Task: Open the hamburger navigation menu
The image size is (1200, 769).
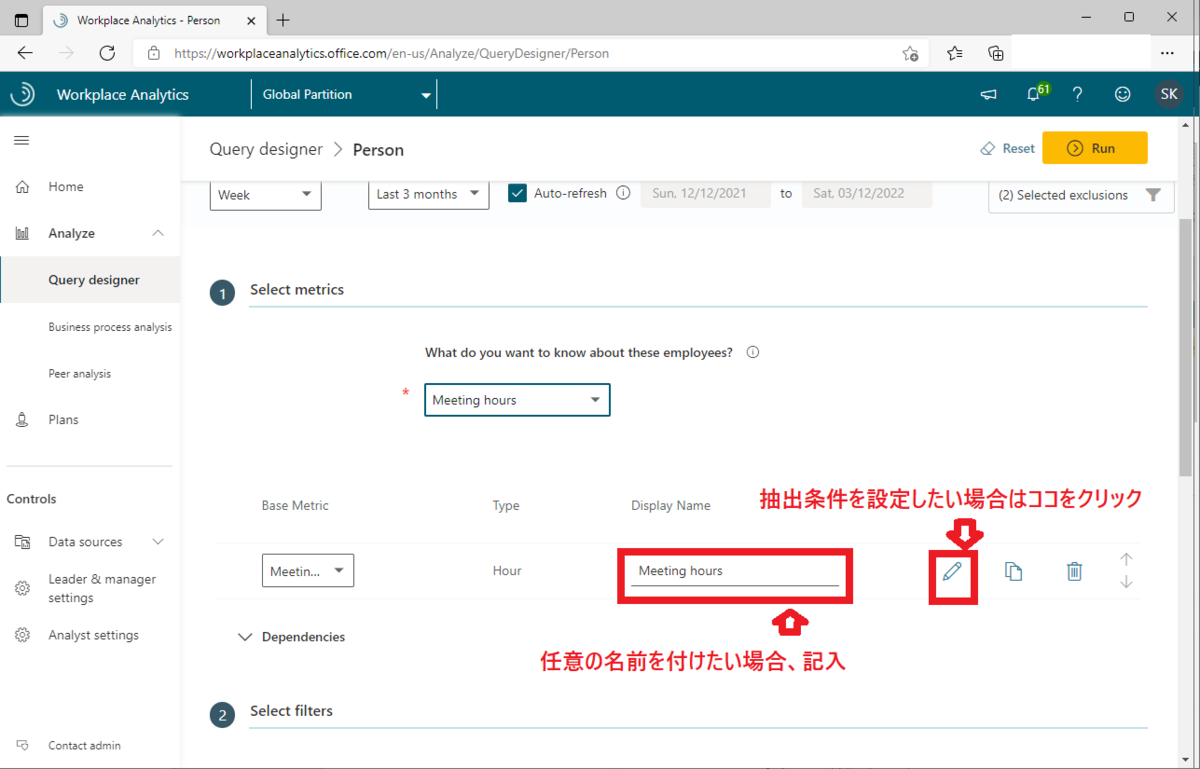Action: pyautogui.click(x=21, y=140)
